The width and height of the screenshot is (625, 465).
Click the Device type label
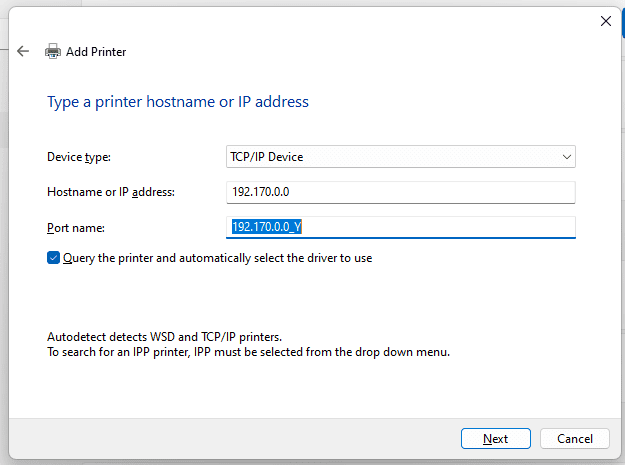pos(79,157)
